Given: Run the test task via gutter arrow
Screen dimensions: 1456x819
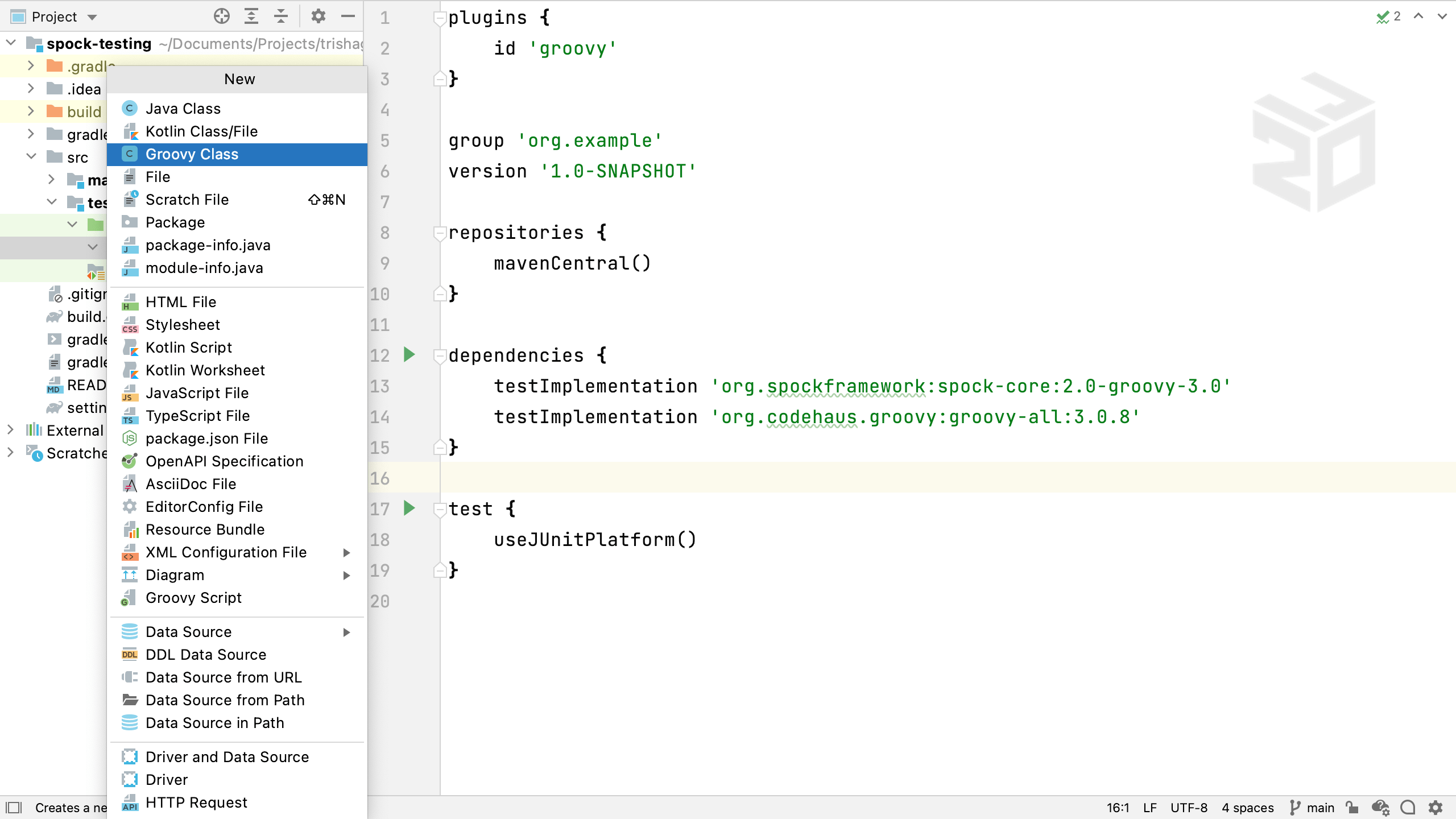Looking at the screenshot, I should point(409,508).
